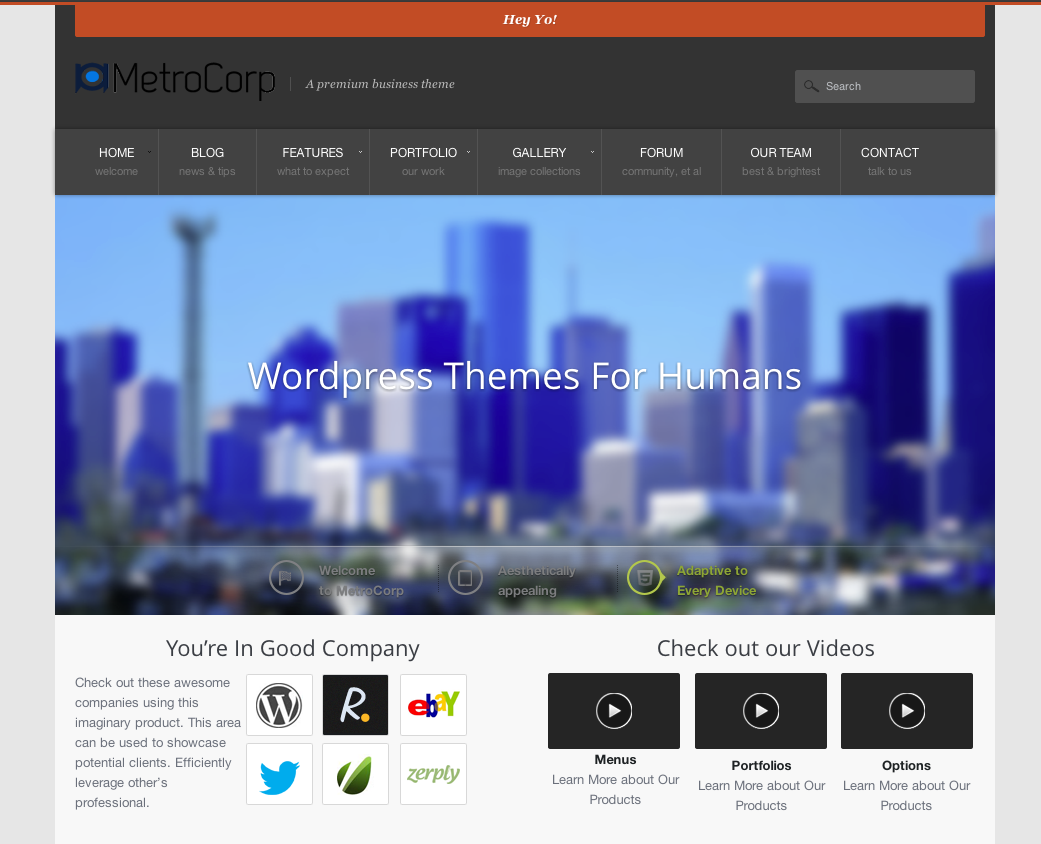Screen dimensions: 1041x844
Task: Click the tablet icon Aesthetically appealing slide
Action: click(465, 578)
